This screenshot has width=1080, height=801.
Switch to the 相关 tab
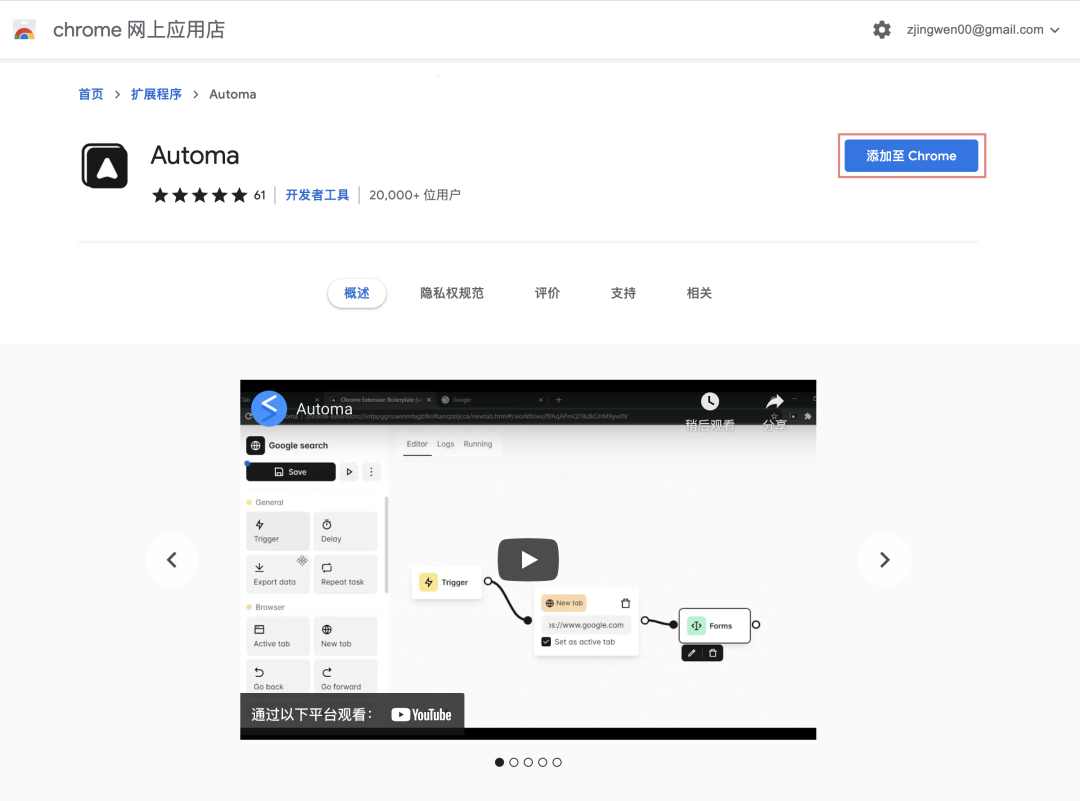coord(699,293)
